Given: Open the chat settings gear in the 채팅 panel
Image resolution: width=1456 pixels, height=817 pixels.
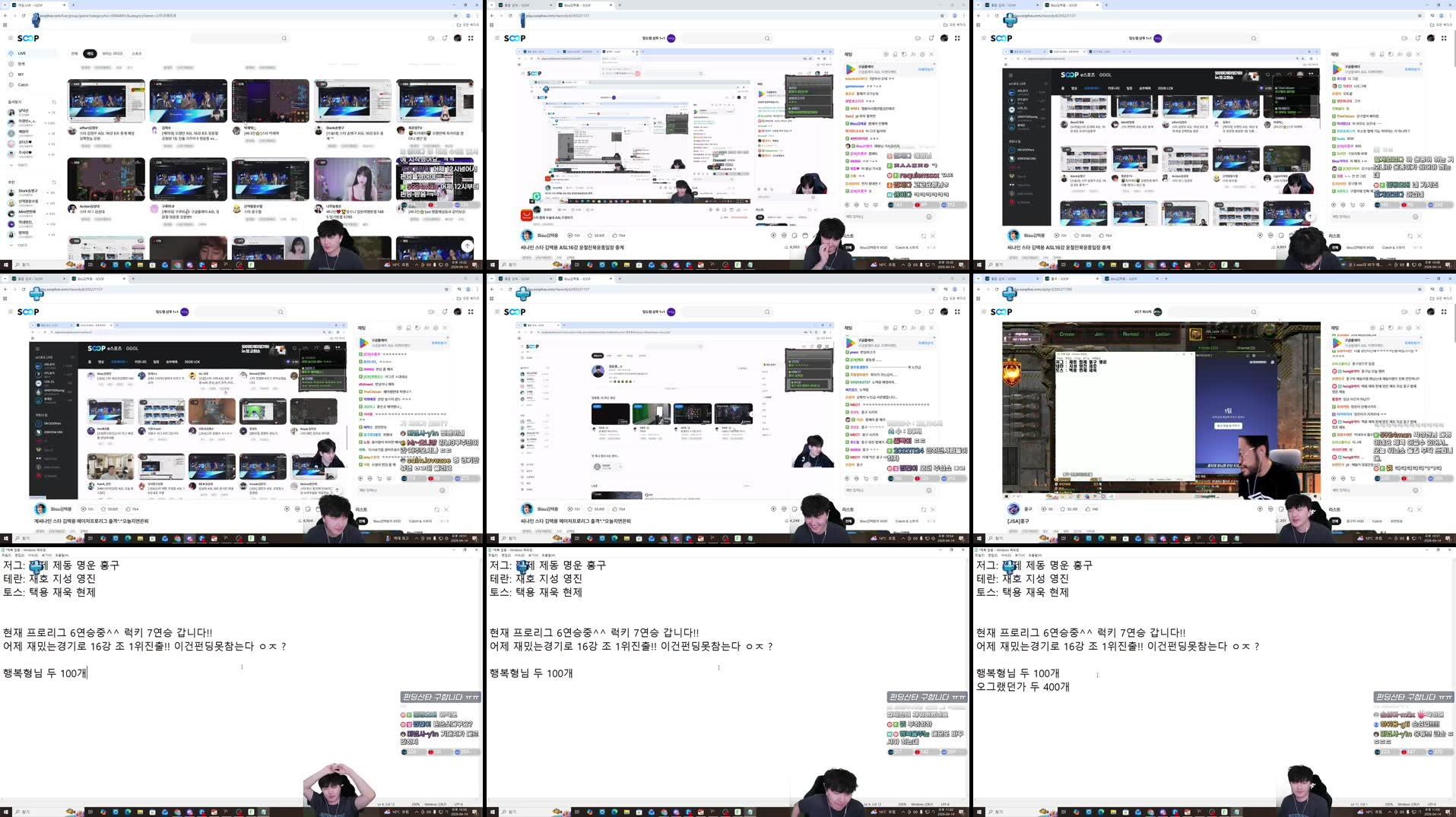Looking at the screenshot, I should (x=921, y=54).
